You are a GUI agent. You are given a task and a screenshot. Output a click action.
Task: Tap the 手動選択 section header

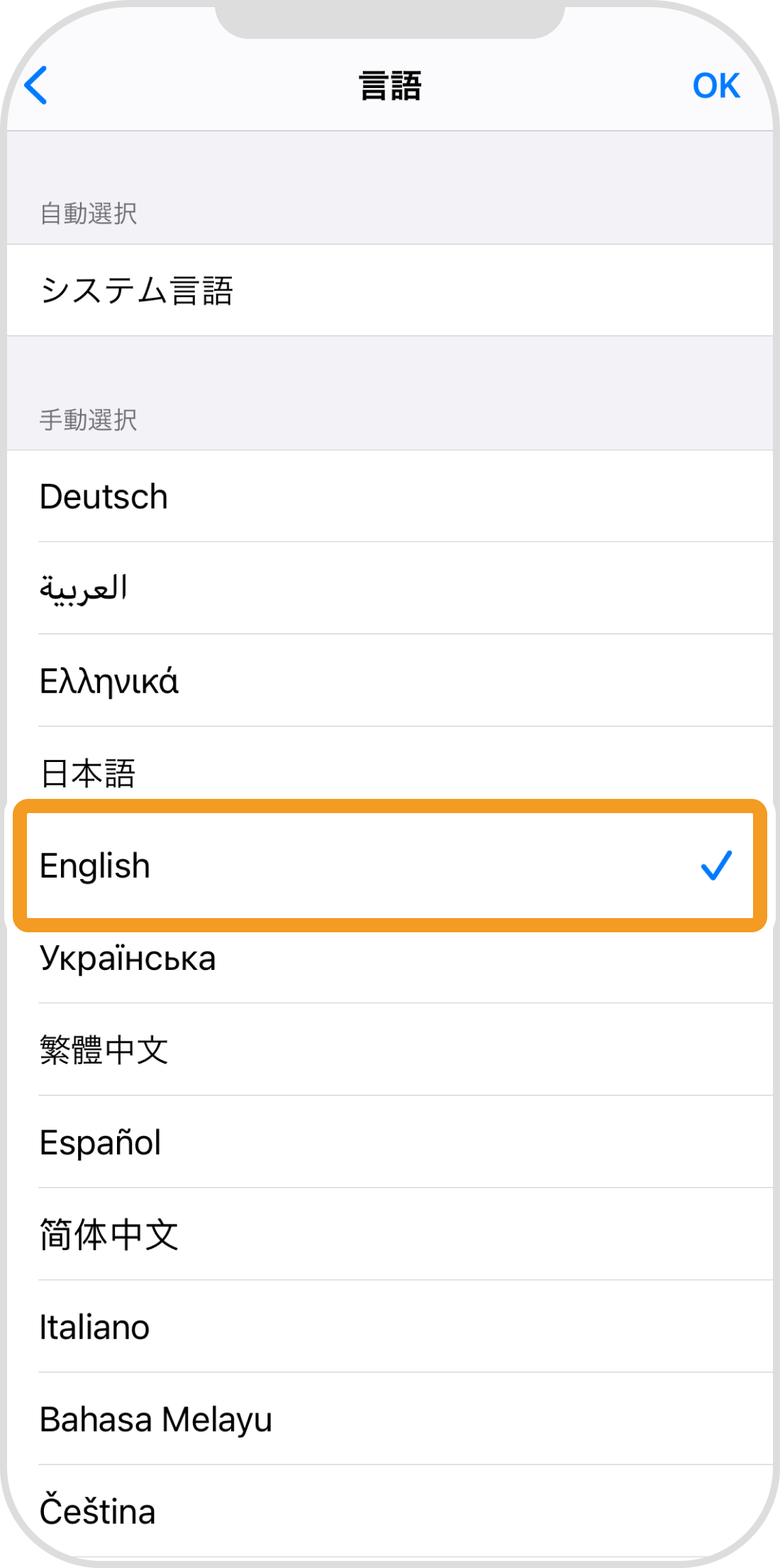click(x=89, y=419)
